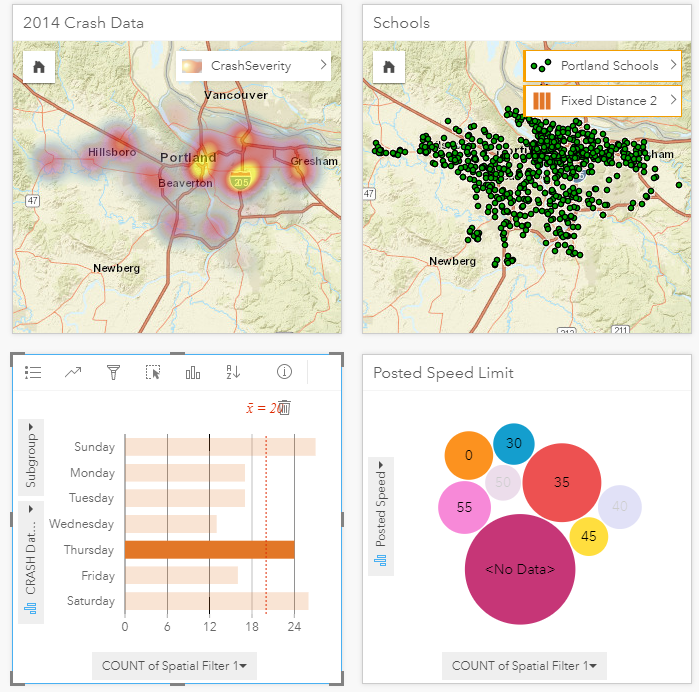Viewport: 699px width, 692px height.
Task: Select the Monday bar
Action: click(185, 473)
